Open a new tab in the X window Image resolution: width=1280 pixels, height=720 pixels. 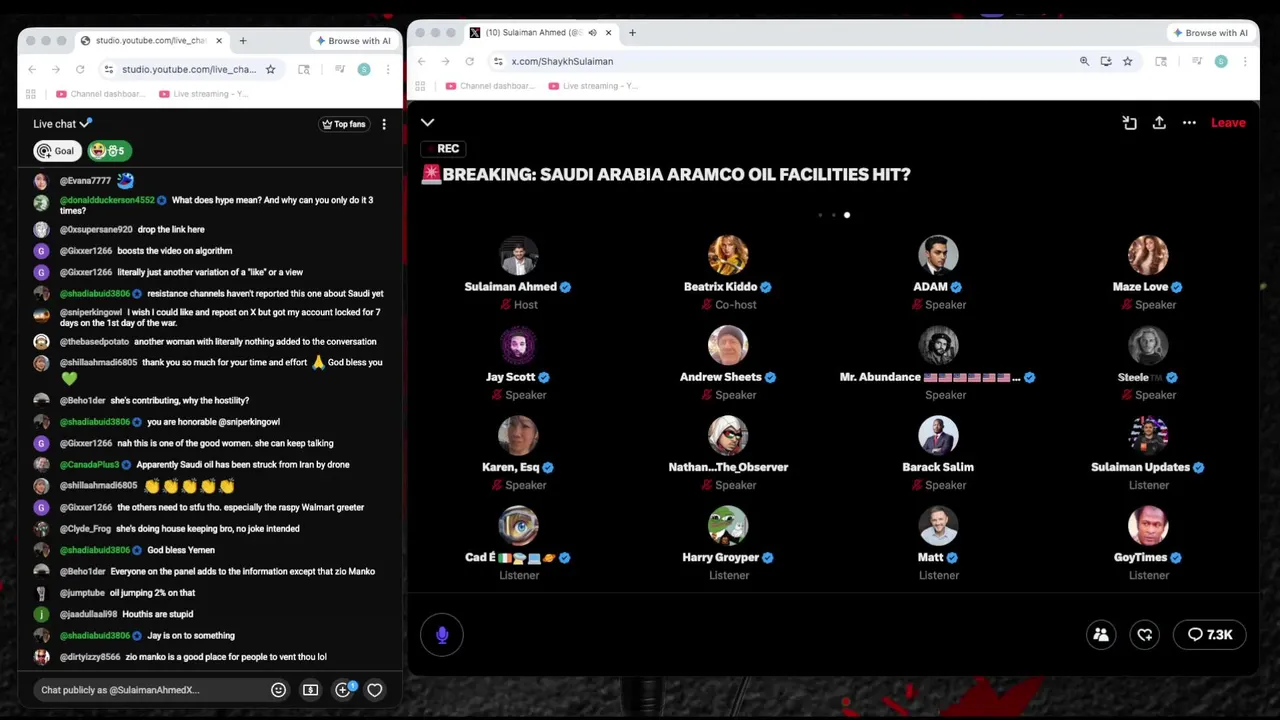pos(632,32)
